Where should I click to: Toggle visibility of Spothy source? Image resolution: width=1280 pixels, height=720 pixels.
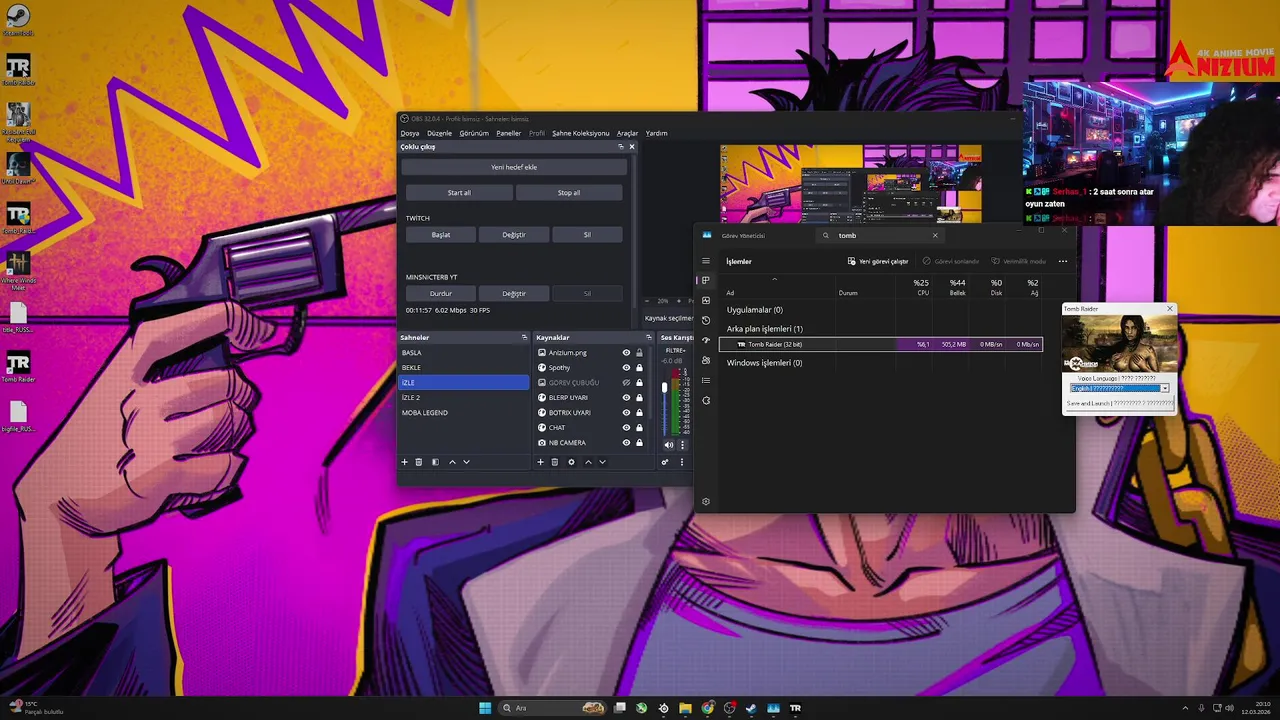(627, 368)
